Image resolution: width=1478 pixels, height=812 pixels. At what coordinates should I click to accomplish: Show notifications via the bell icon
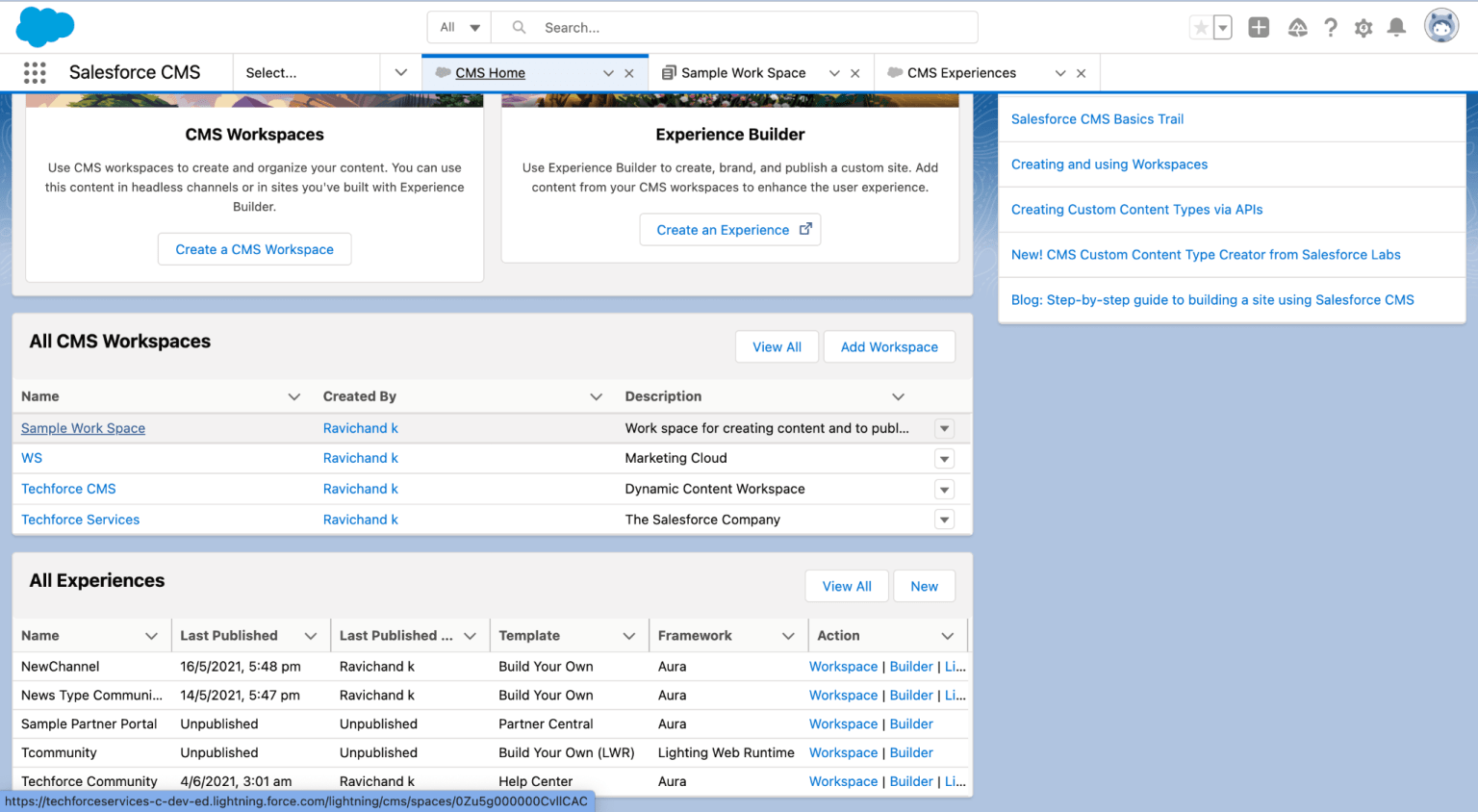pos(1396,28)
